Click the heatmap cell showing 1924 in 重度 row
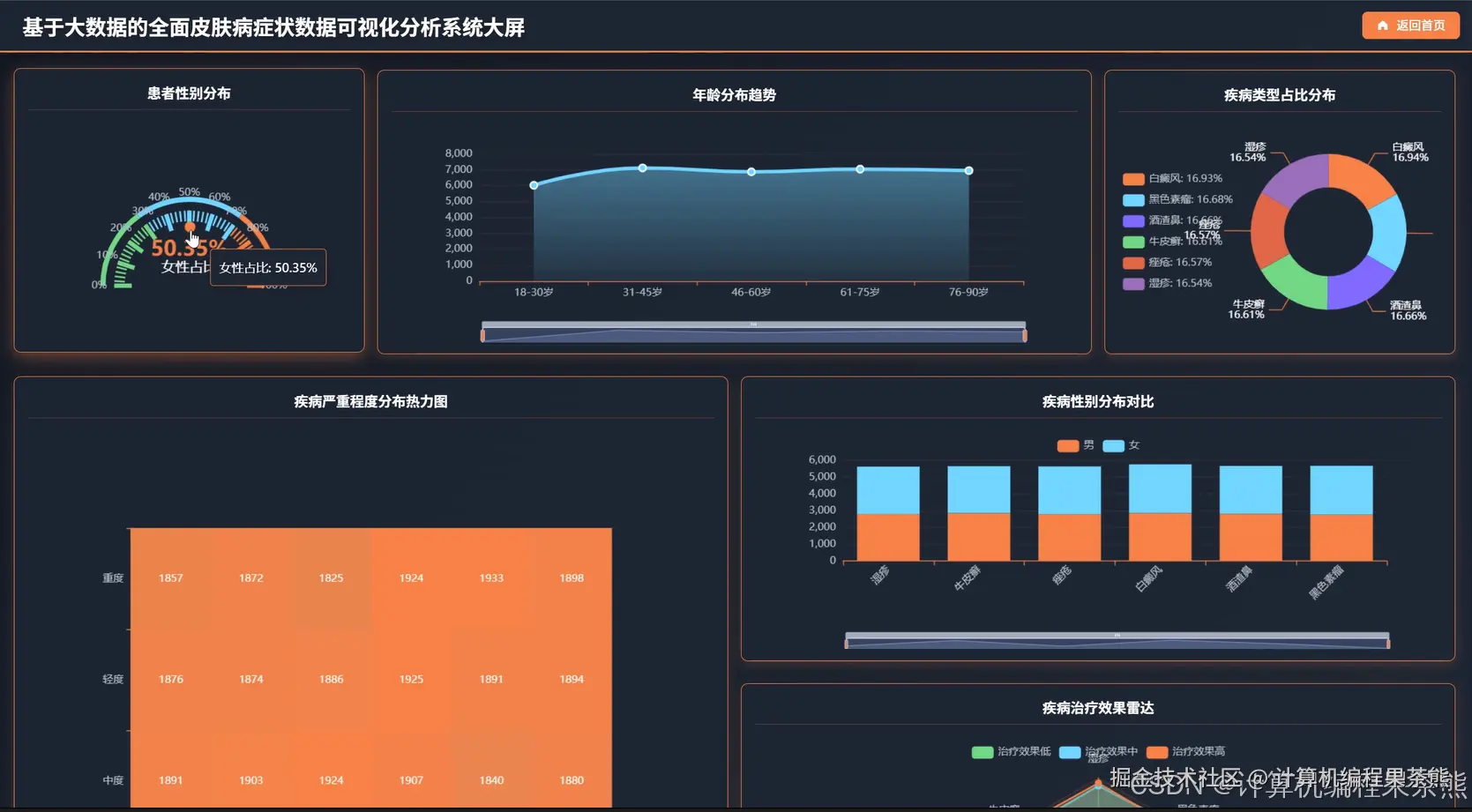The image size is (1472, 812). (x=410, y=577)
